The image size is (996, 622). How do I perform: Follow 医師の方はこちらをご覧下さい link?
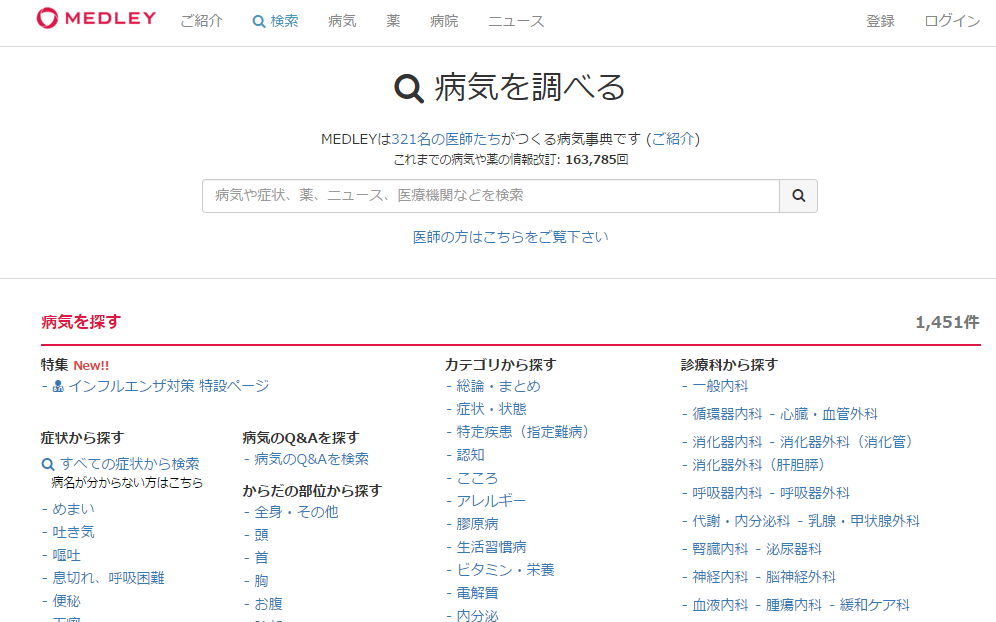click(x=511, y=237)
